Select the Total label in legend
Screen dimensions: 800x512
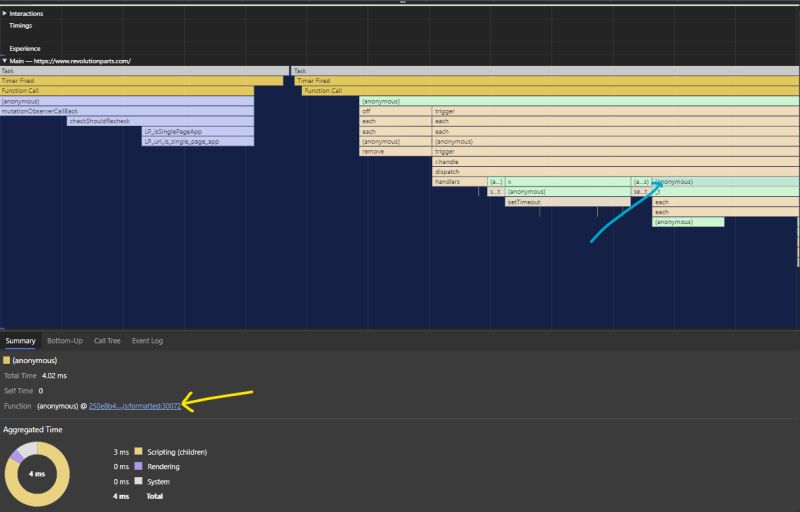(x=155, y=496)
